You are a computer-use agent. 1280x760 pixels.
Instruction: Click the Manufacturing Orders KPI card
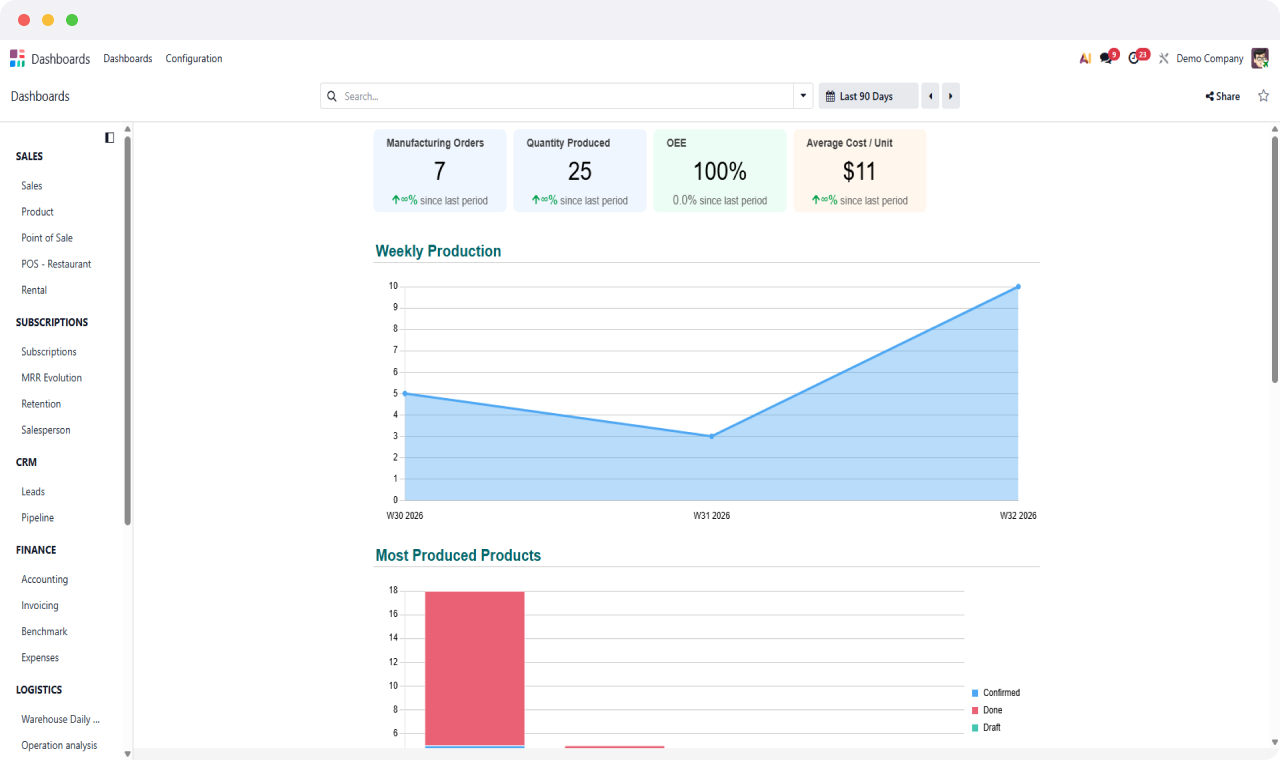440,171
